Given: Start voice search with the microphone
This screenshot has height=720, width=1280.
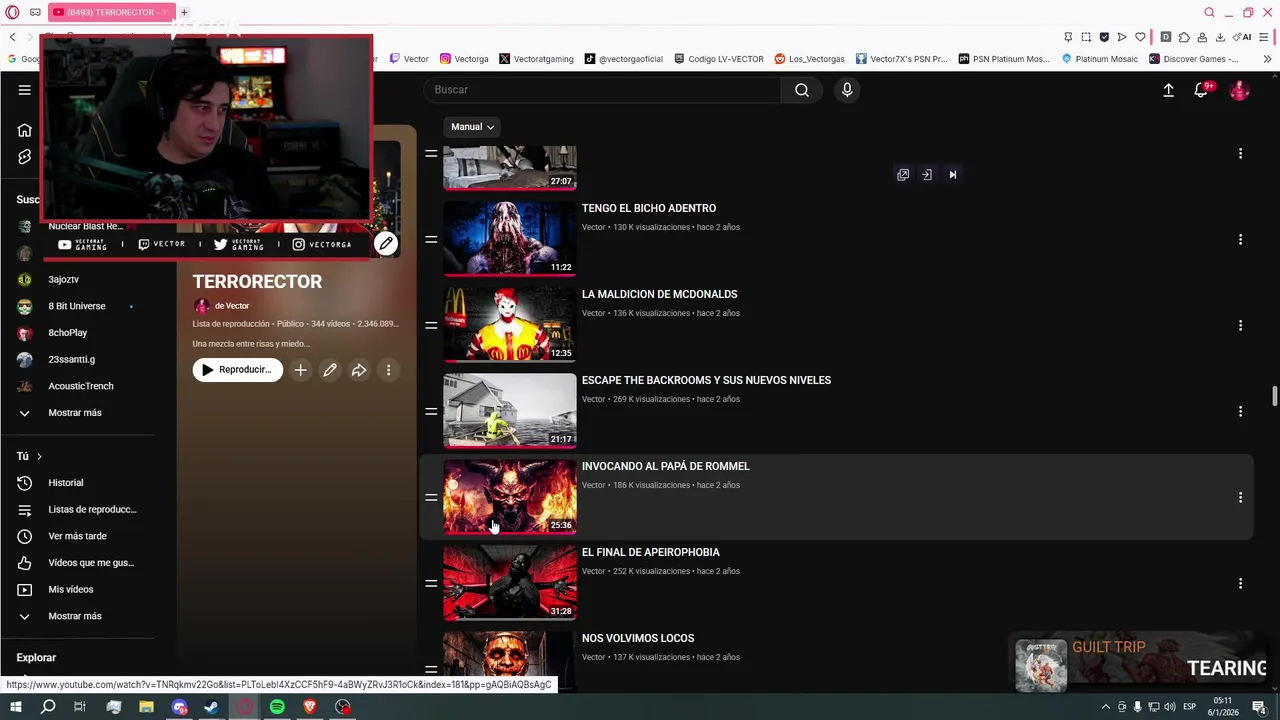Looking at the screenshot, I should [x=847, y=90].
